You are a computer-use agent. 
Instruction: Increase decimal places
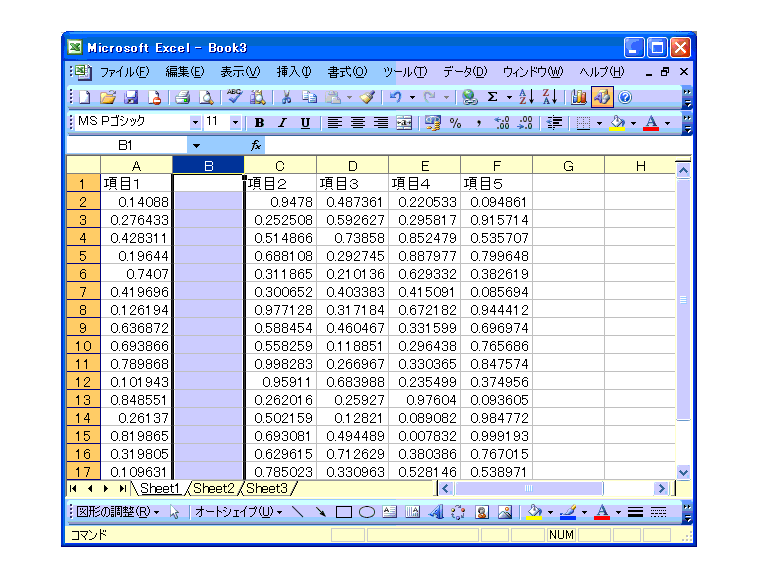[502, 123]
